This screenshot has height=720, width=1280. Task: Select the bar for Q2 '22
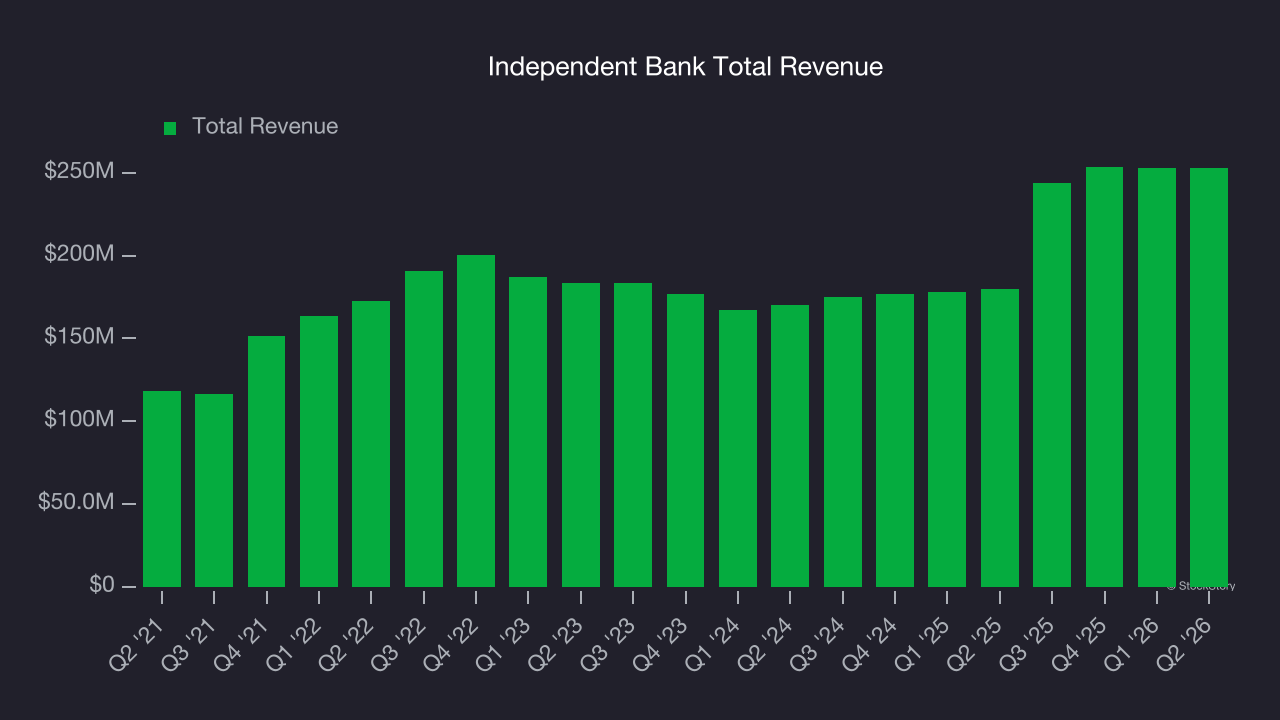pyautogui.click(x=371, y=444)
